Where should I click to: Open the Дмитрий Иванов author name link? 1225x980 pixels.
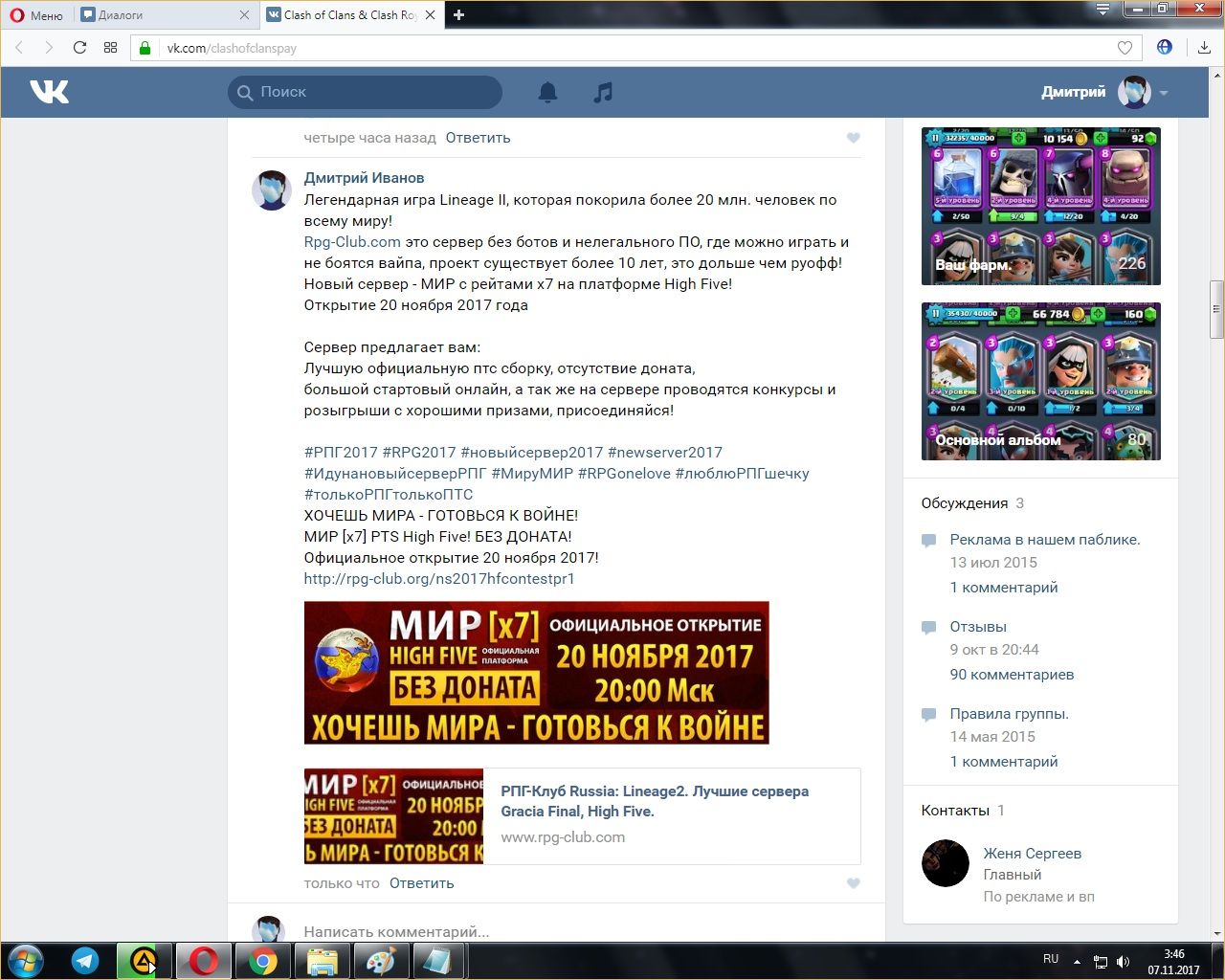tap(364, 178)
